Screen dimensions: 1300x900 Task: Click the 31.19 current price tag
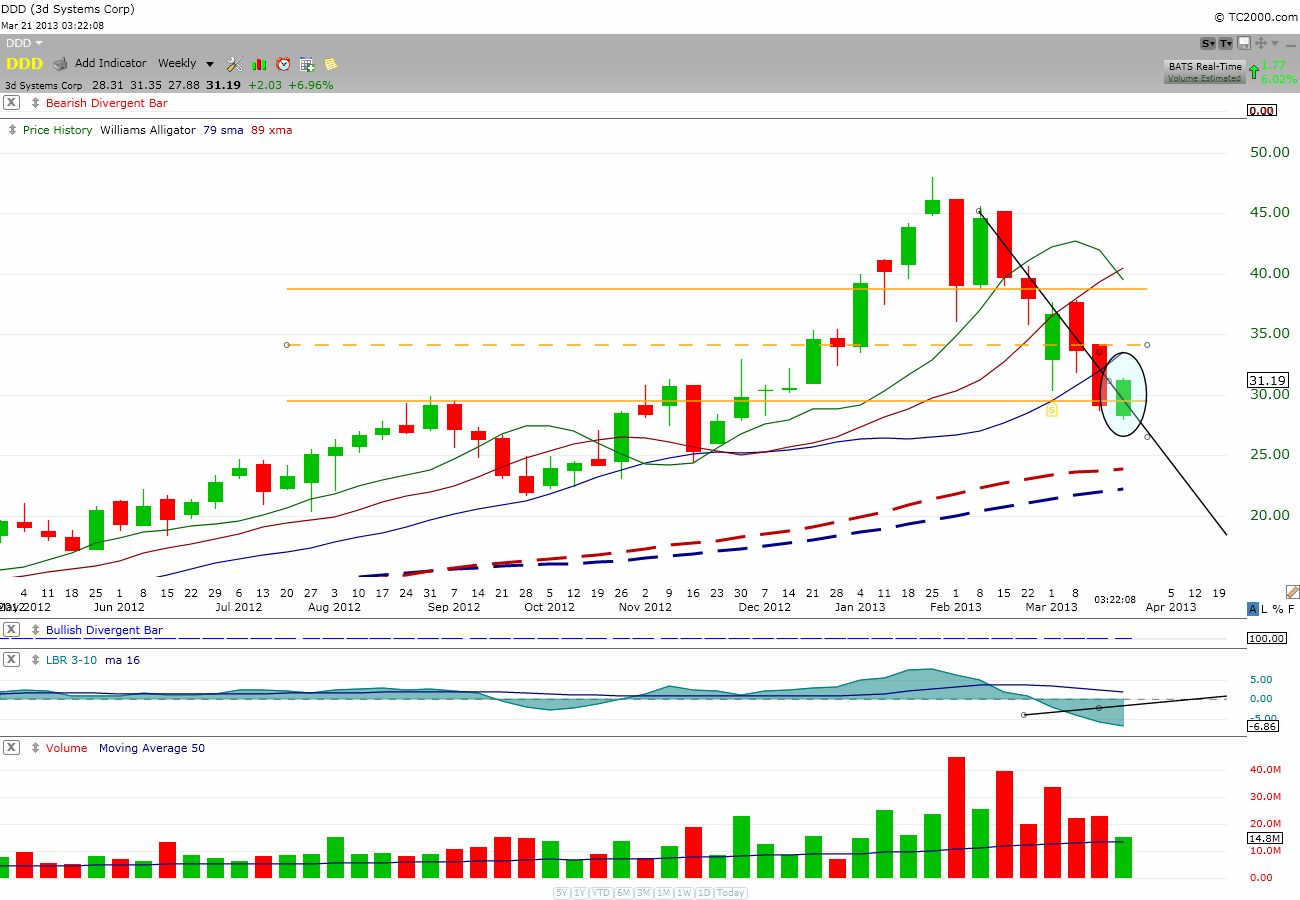pyautogui.click(x=1267, y=380)
